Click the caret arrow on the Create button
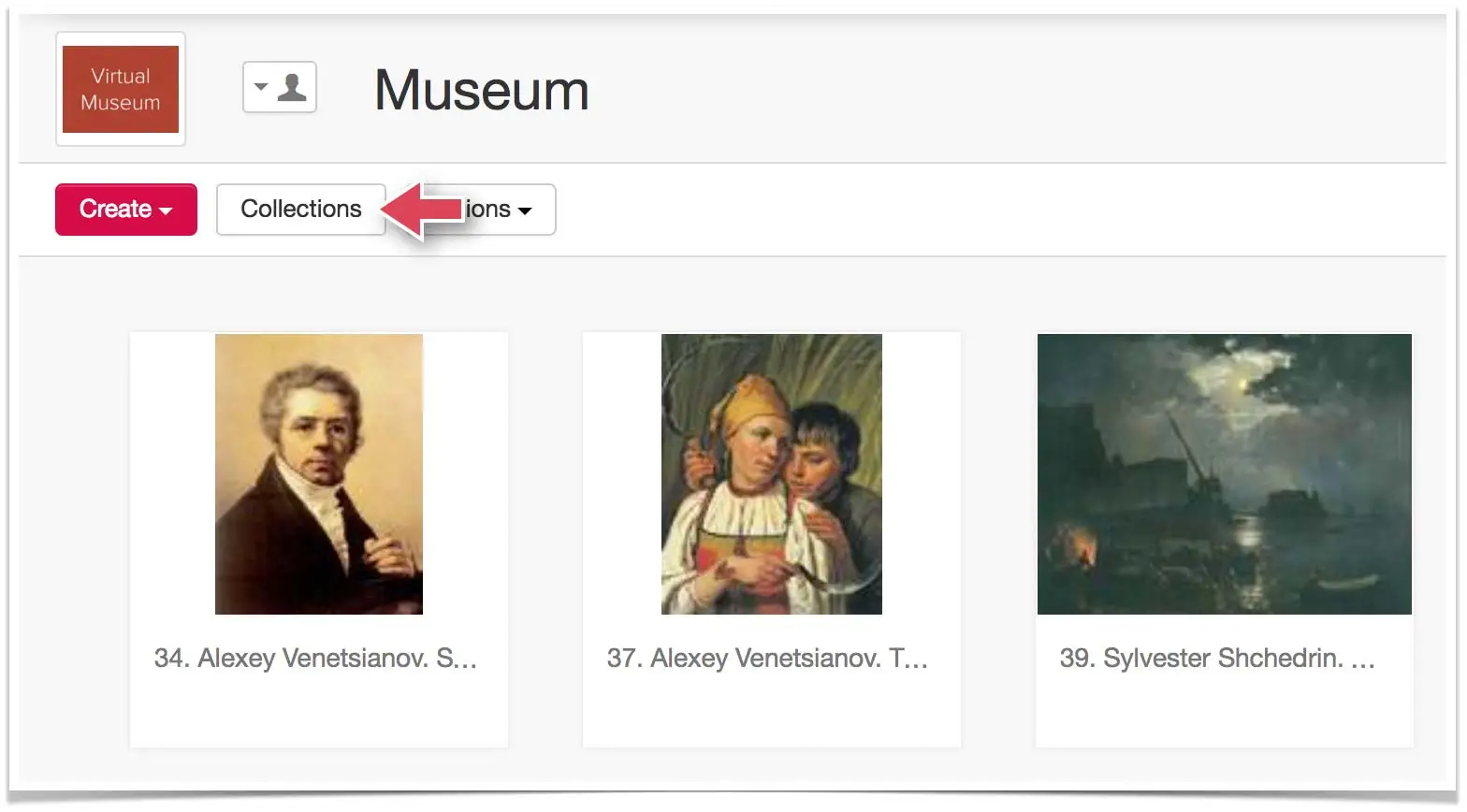Screen dimensions: 1467x812 pyautogui.click(x=166, y=210)
